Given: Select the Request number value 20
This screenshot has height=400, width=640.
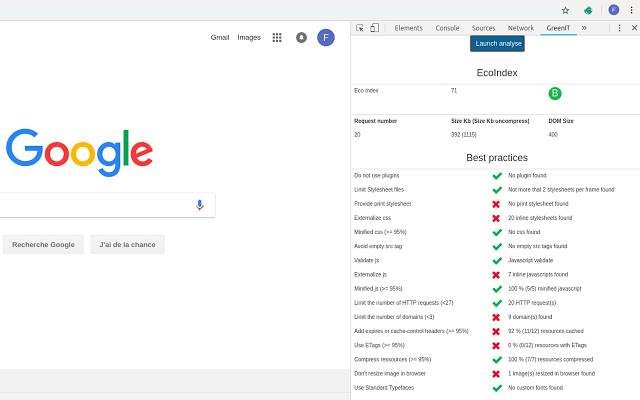Looking at the screenshot, I should point(357,135).
